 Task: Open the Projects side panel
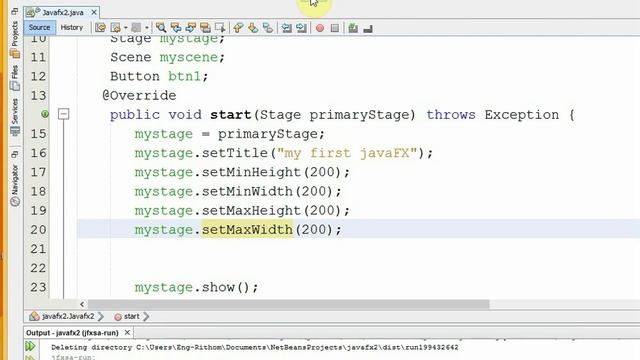point(15,39)
